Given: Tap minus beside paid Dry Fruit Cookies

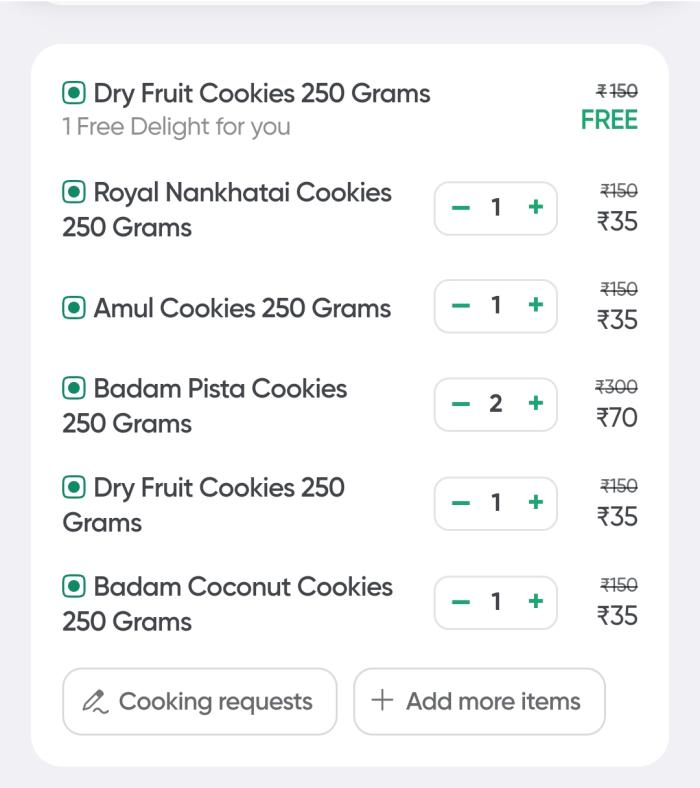Looking at the screenshot, I should [461, 503].
